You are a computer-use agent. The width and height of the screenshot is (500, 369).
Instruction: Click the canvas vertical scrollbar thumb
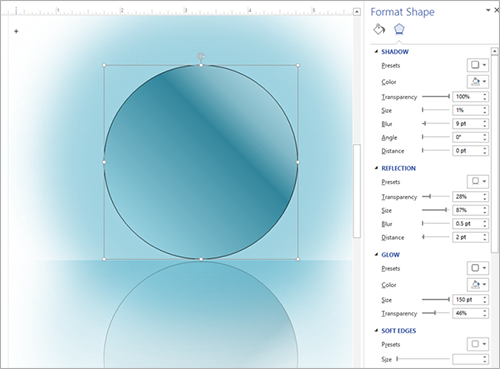pos(357,191)
